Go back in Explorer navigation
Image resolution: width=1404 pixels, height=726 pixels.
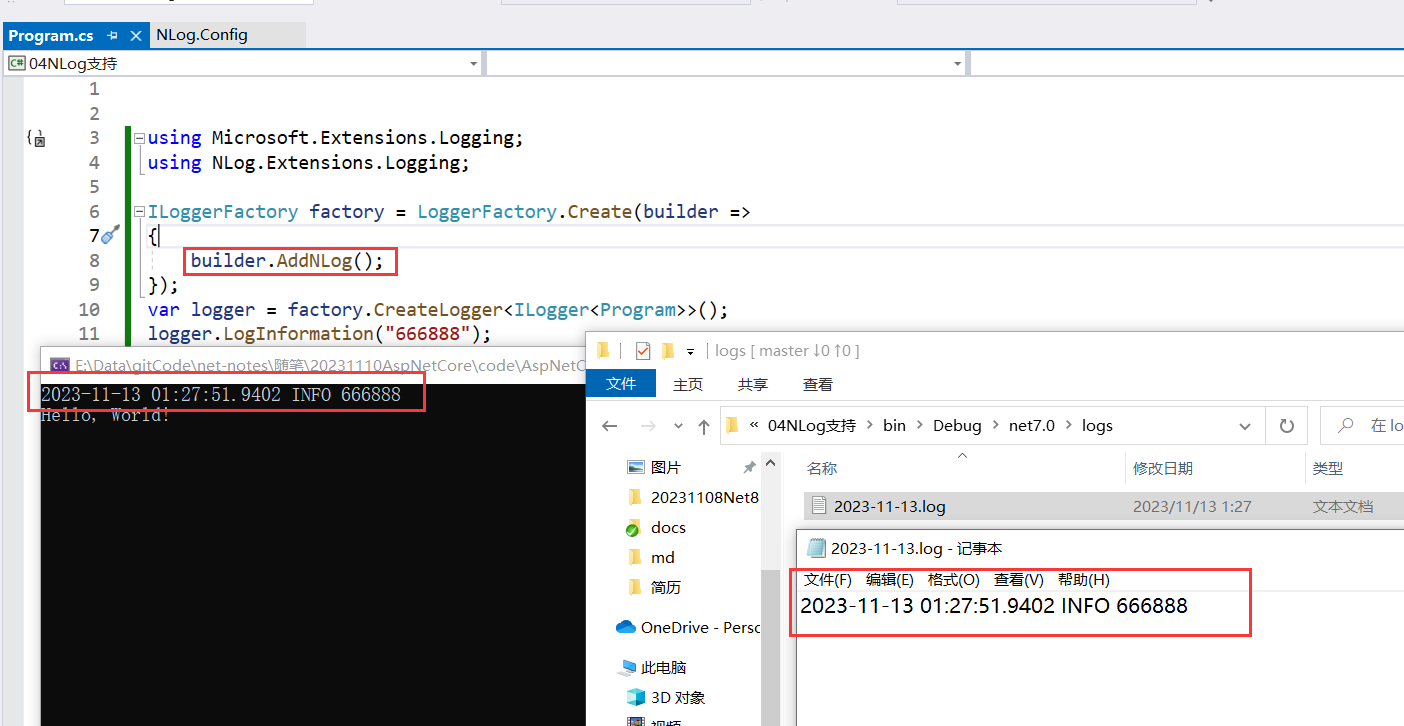point(610,426)
